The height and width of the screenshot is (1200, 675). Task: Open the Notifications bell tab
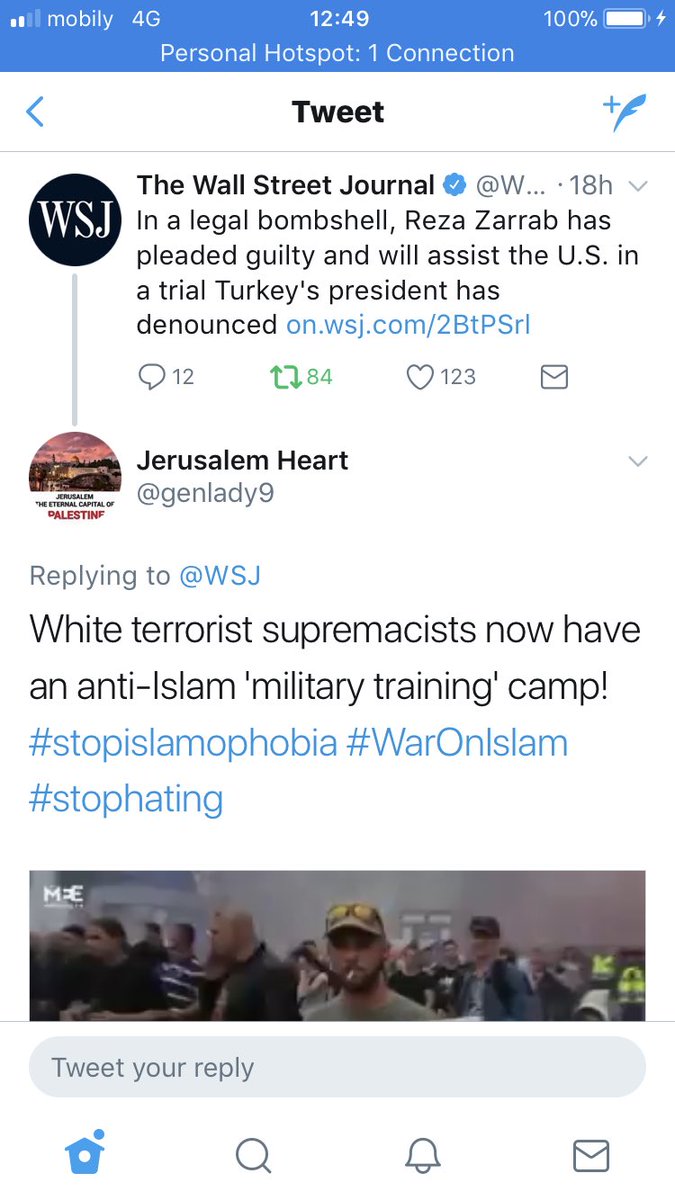423,1155
